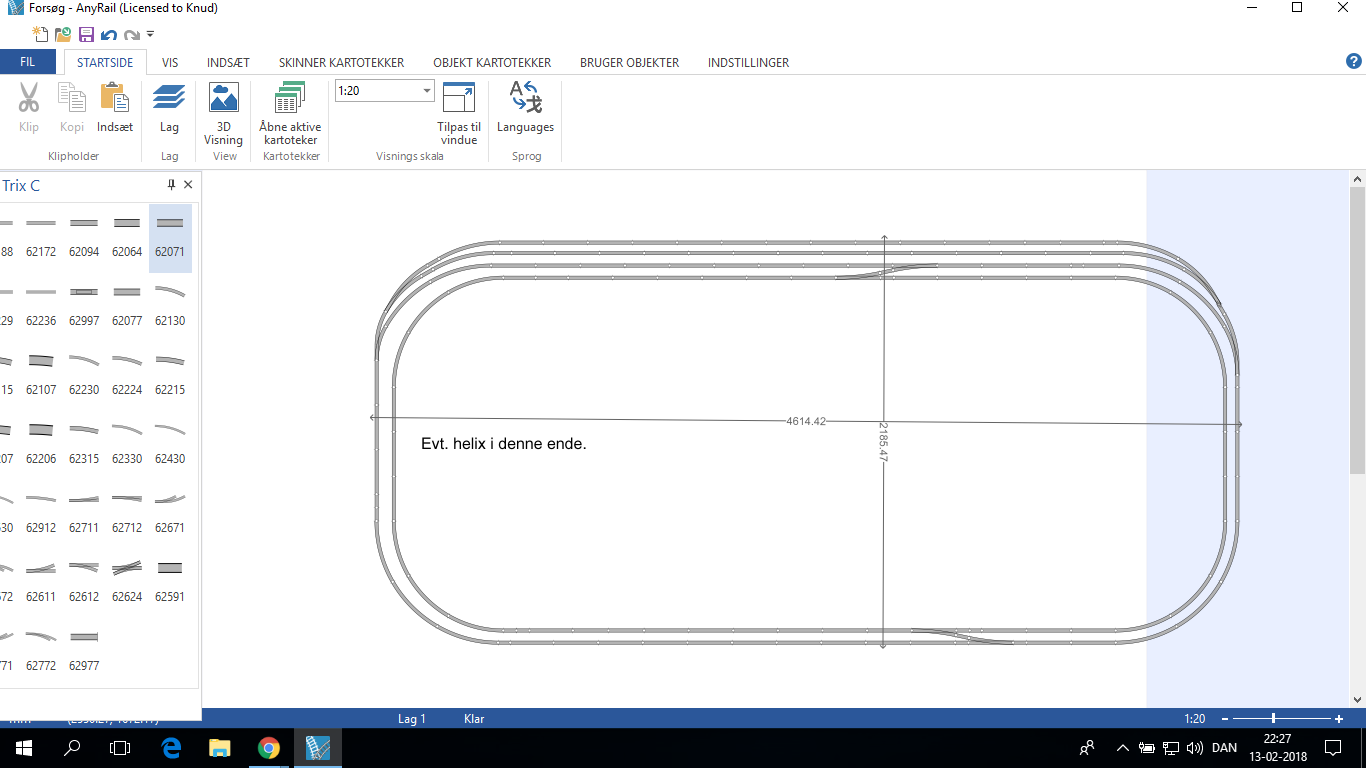Switch to the INDSÆT tab

click(x=228, y=62)
